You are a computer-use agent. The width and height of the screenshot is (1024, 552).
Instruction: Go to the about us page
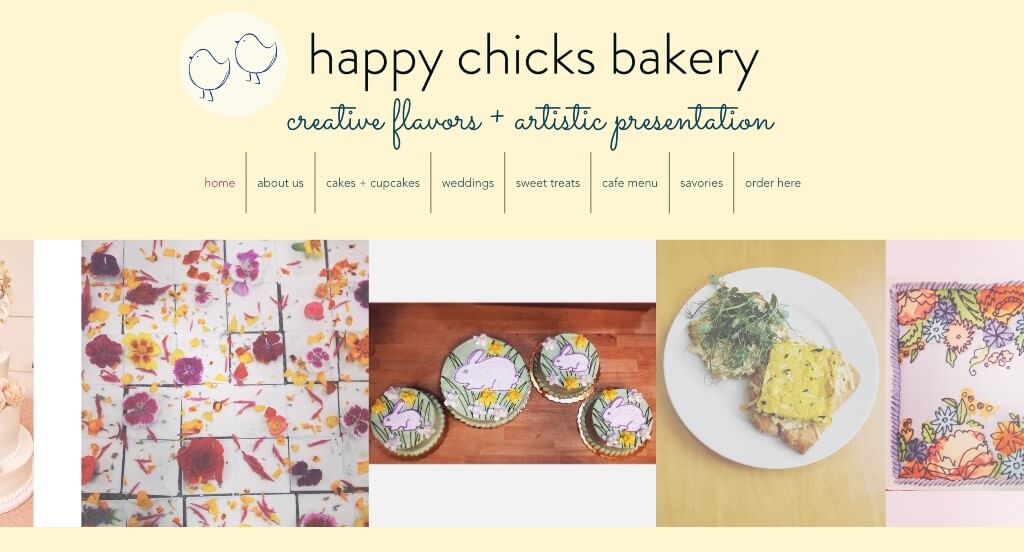pos(280,183)
